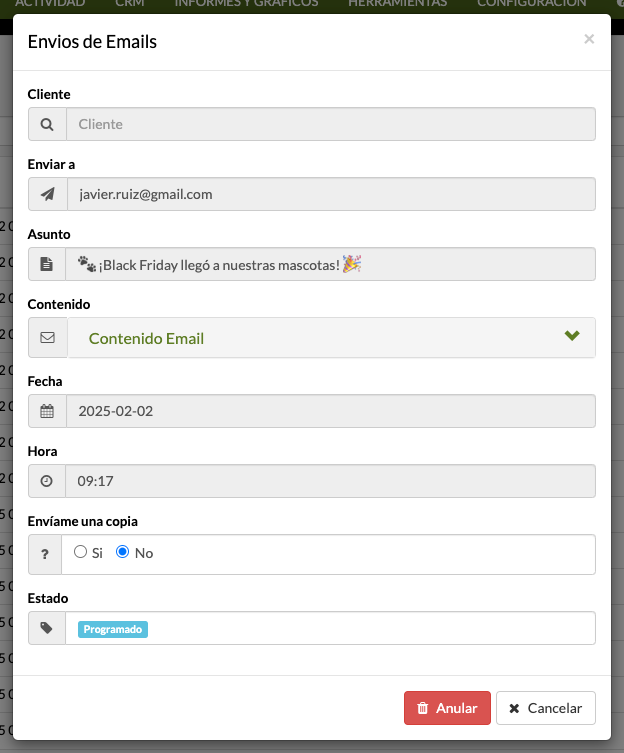Click the clock icon beside Hora
624x753 pixels.
click(x=47, y=481)
